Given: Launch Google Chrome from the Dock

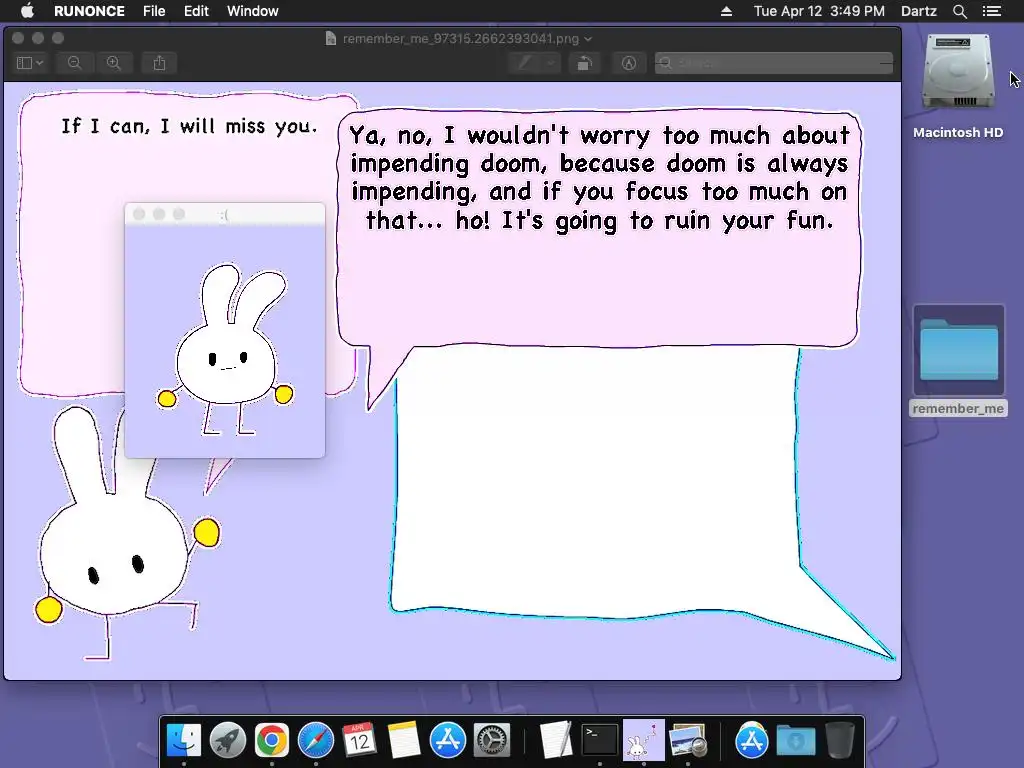Looking at the screenshot, I should tap(272, 741).
